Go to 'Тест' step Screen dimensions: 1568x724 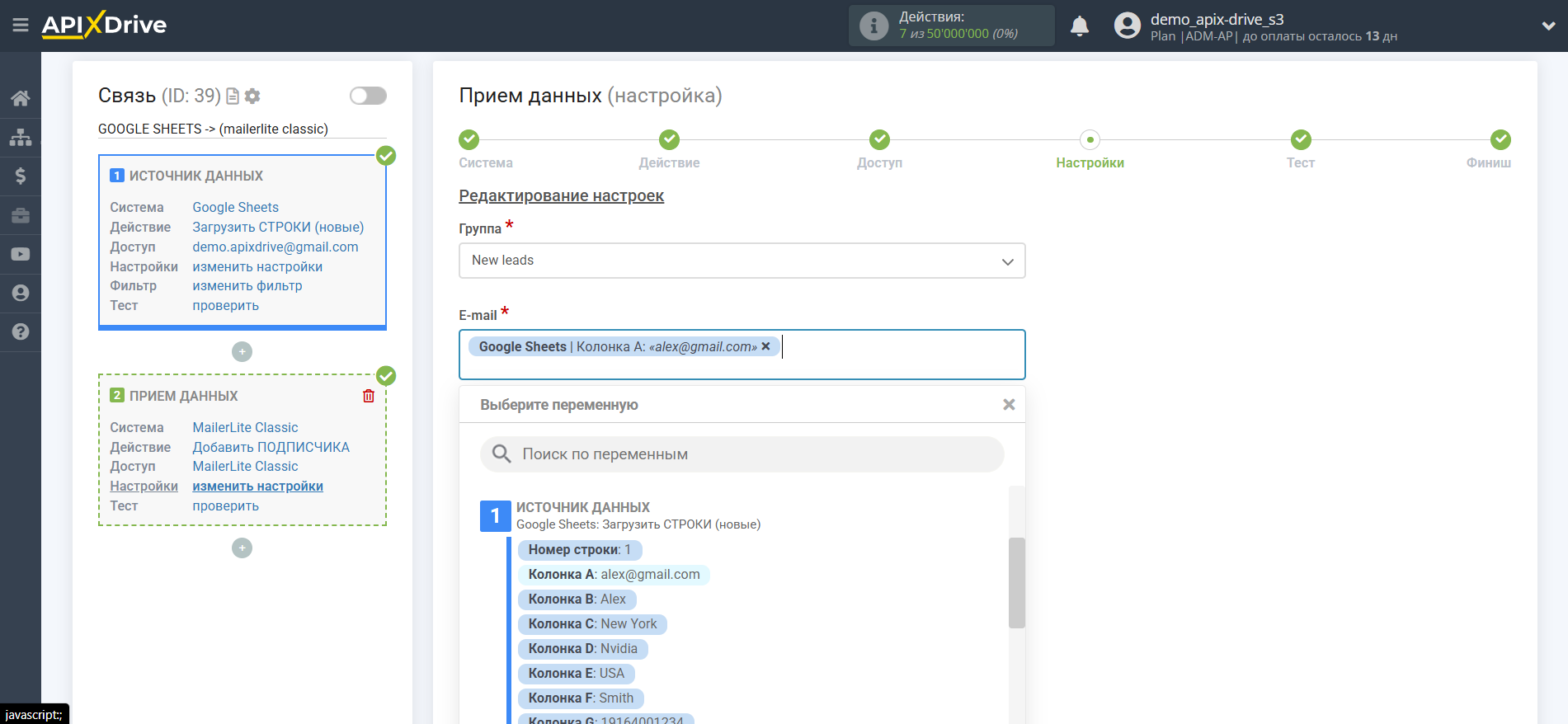pyautogui.click(x=1301, y=163)
